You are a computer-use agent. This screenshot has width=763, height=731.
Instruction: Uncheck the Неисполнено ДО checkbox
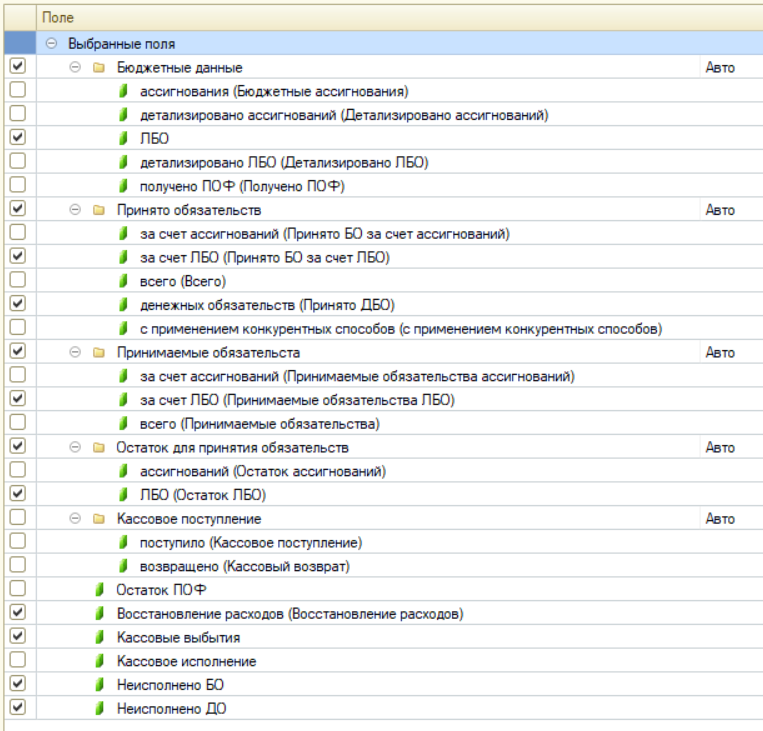pos(17,708)
